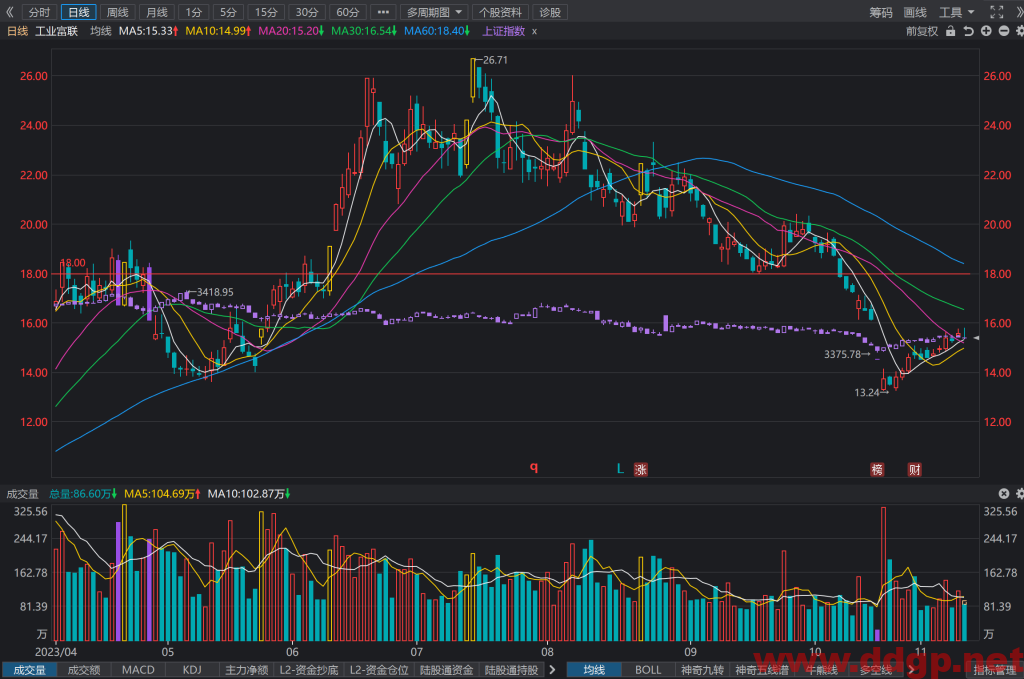Click the 13.24 low price label
This screenshot has height=679, width=1024.
coord(867,392)
